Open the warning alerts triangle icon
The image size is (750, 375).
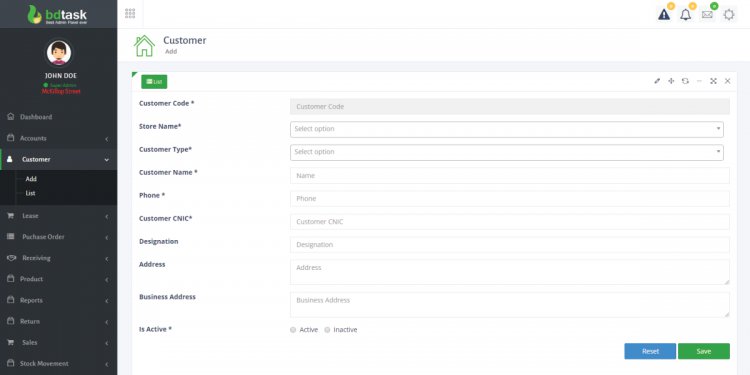pyautogui.click(x=664, y=14)
